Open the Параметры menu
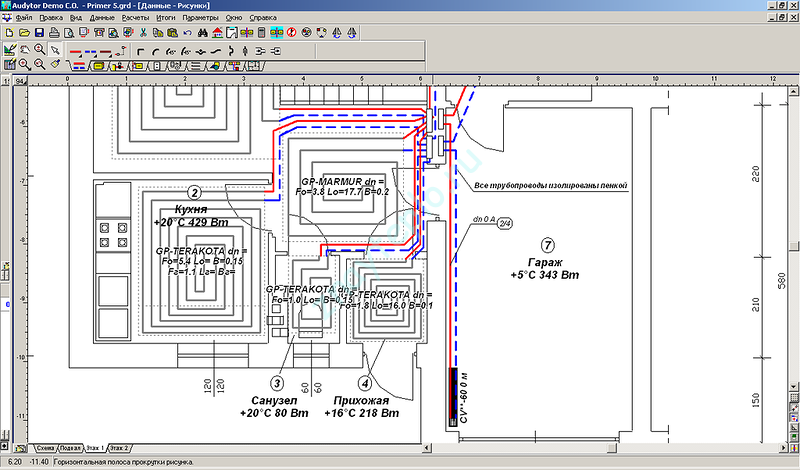The image size is (800, 470). (x=203, y=18)
